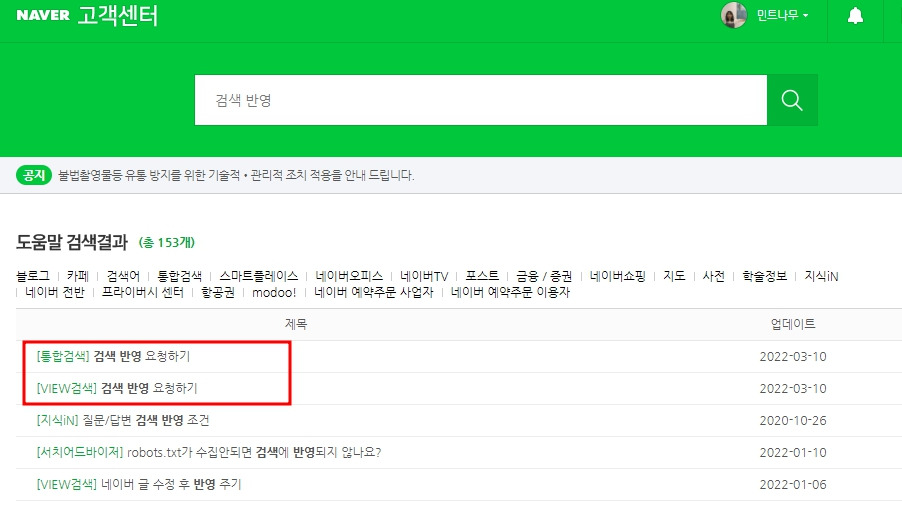Click the 총 153개 result count

pyautogui.click(x=167, y=243)
